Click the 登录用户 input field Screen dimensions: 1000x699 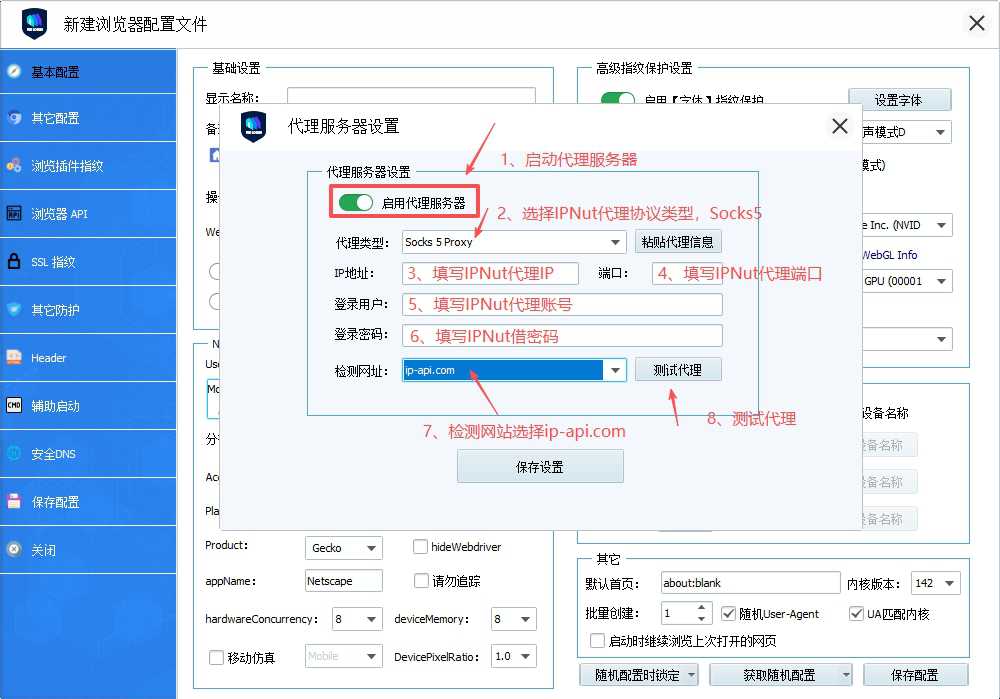pos(562,305)
